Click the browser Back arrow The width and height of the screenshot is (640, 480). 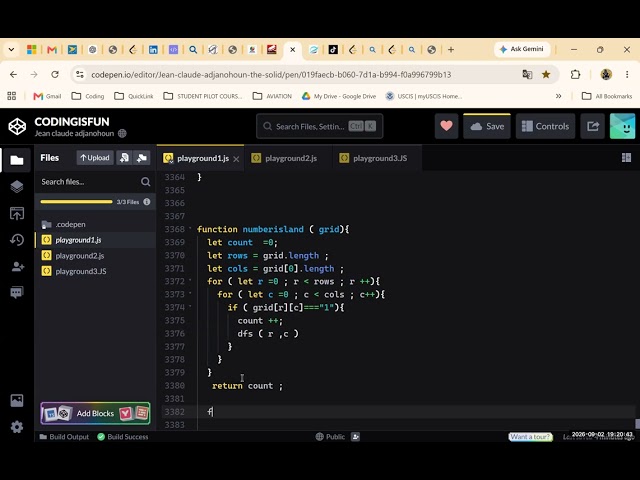(x=13, y=74)
